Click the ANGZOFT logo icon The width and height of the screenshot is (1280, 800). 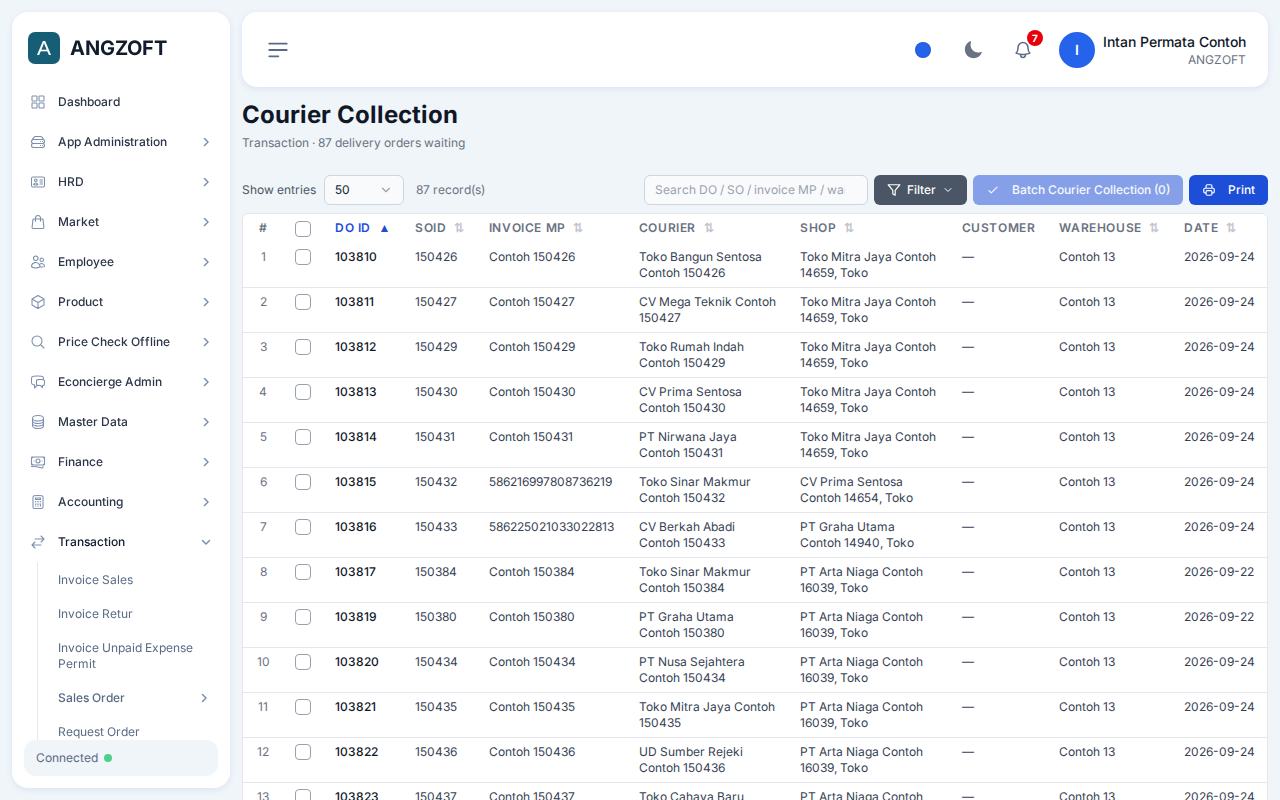tap(44, 48)
